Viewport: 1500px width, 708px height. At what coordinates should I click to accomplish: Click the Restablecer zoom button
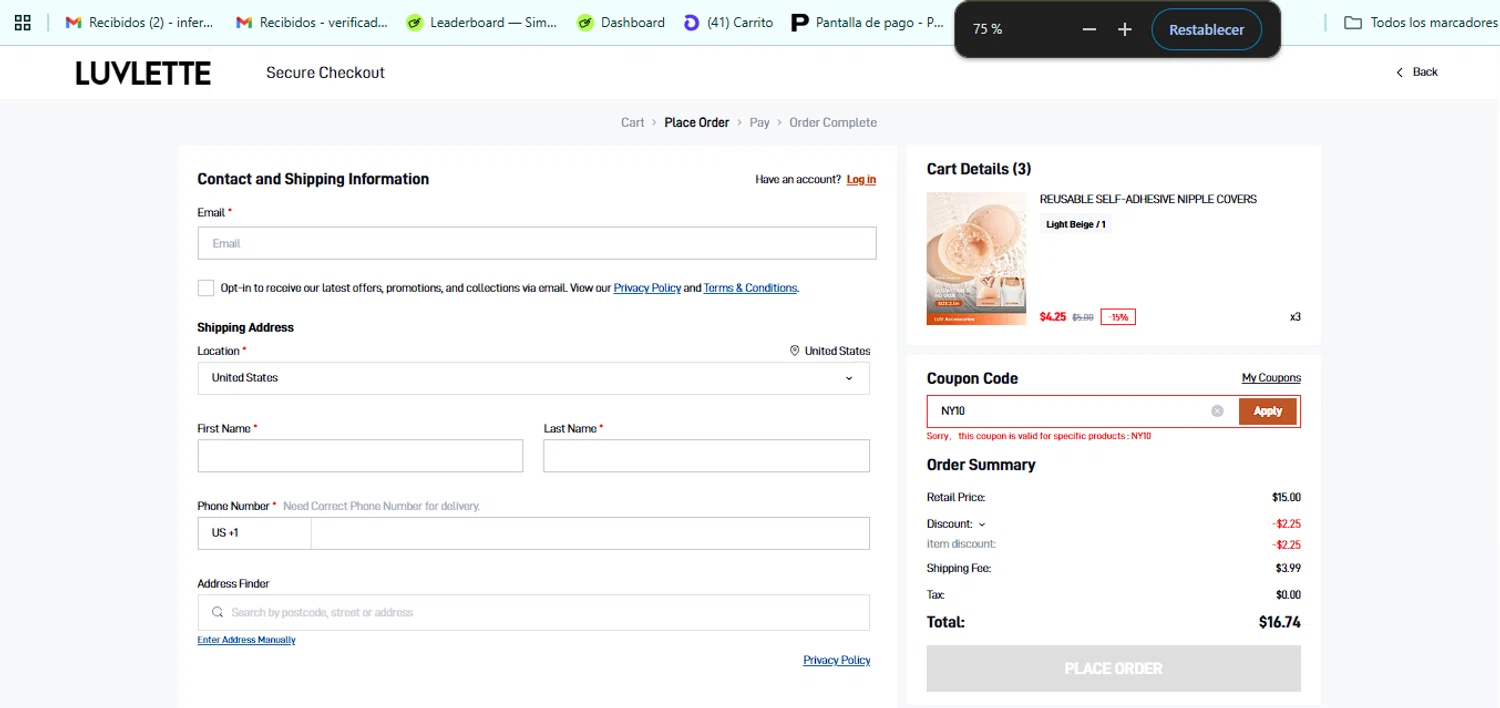pos(1206,30)
